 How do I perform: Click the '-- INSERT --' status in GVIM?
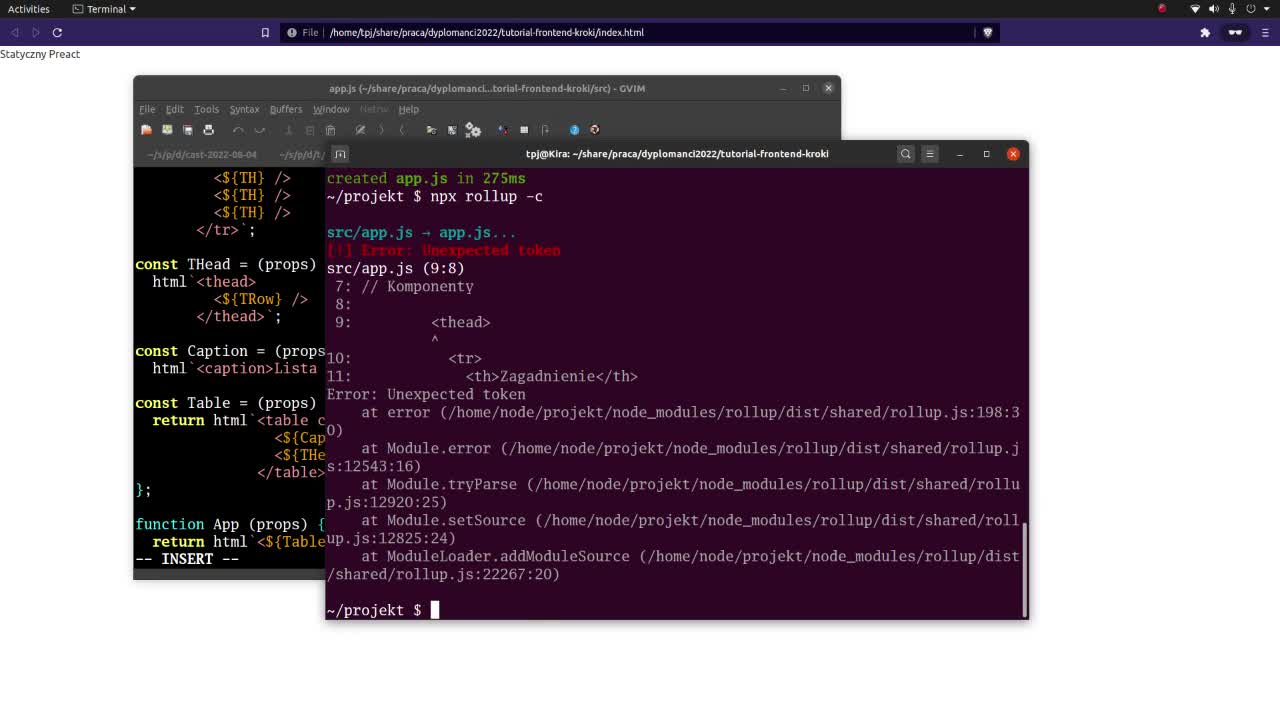click(187, 559)
